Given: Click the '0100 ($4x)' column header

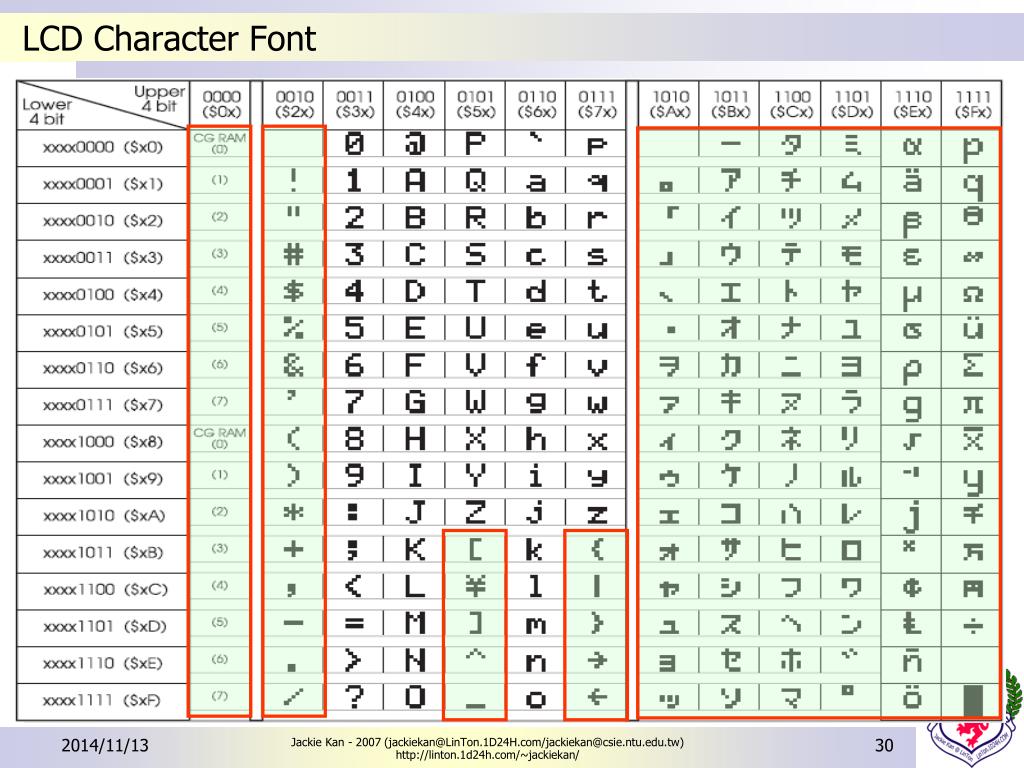Looking at the screenshot, I should 415,104.
